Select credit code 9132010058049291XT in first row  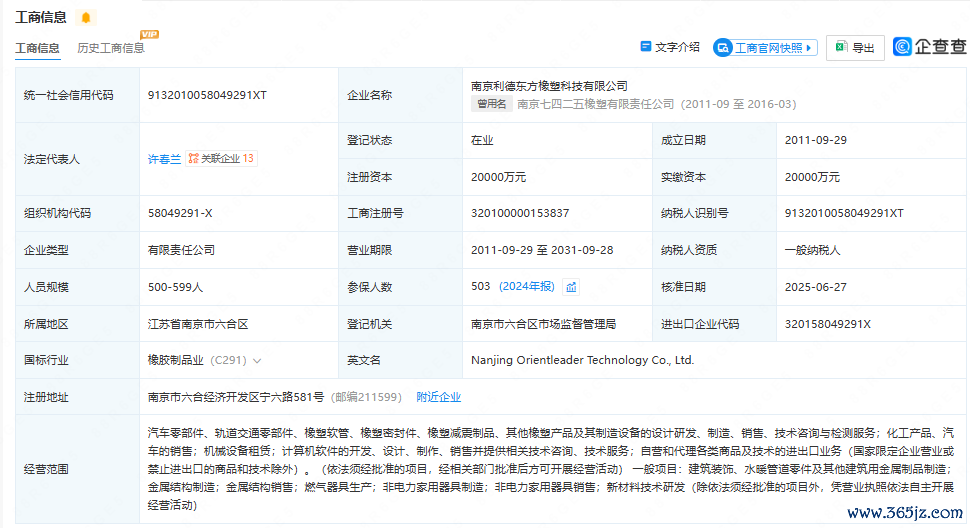[207, 95]
